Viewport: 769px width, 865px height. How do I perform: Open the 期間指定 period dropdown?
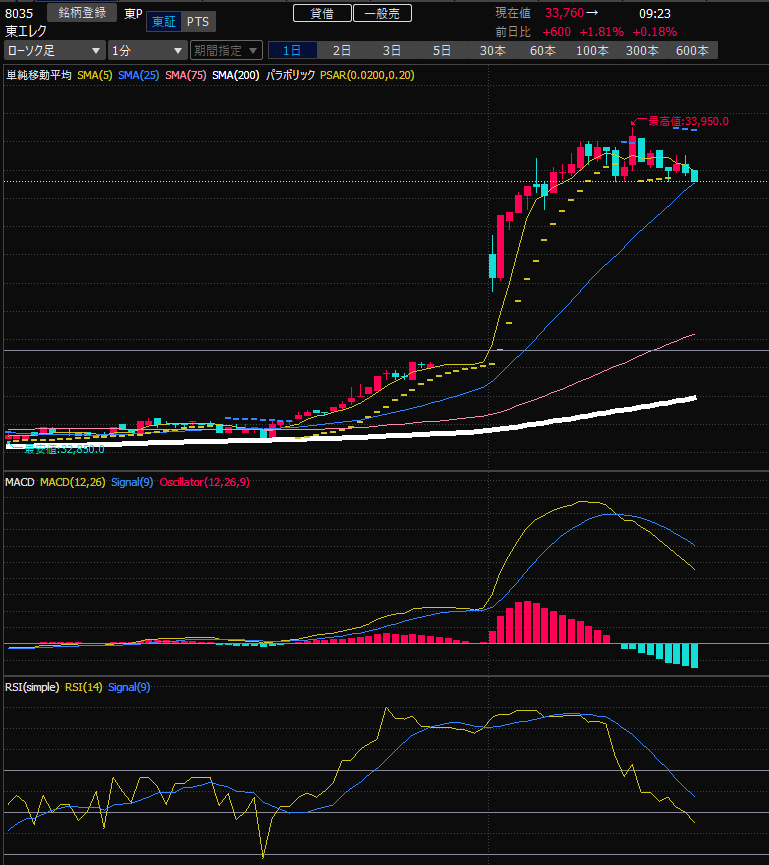point(226,50)
